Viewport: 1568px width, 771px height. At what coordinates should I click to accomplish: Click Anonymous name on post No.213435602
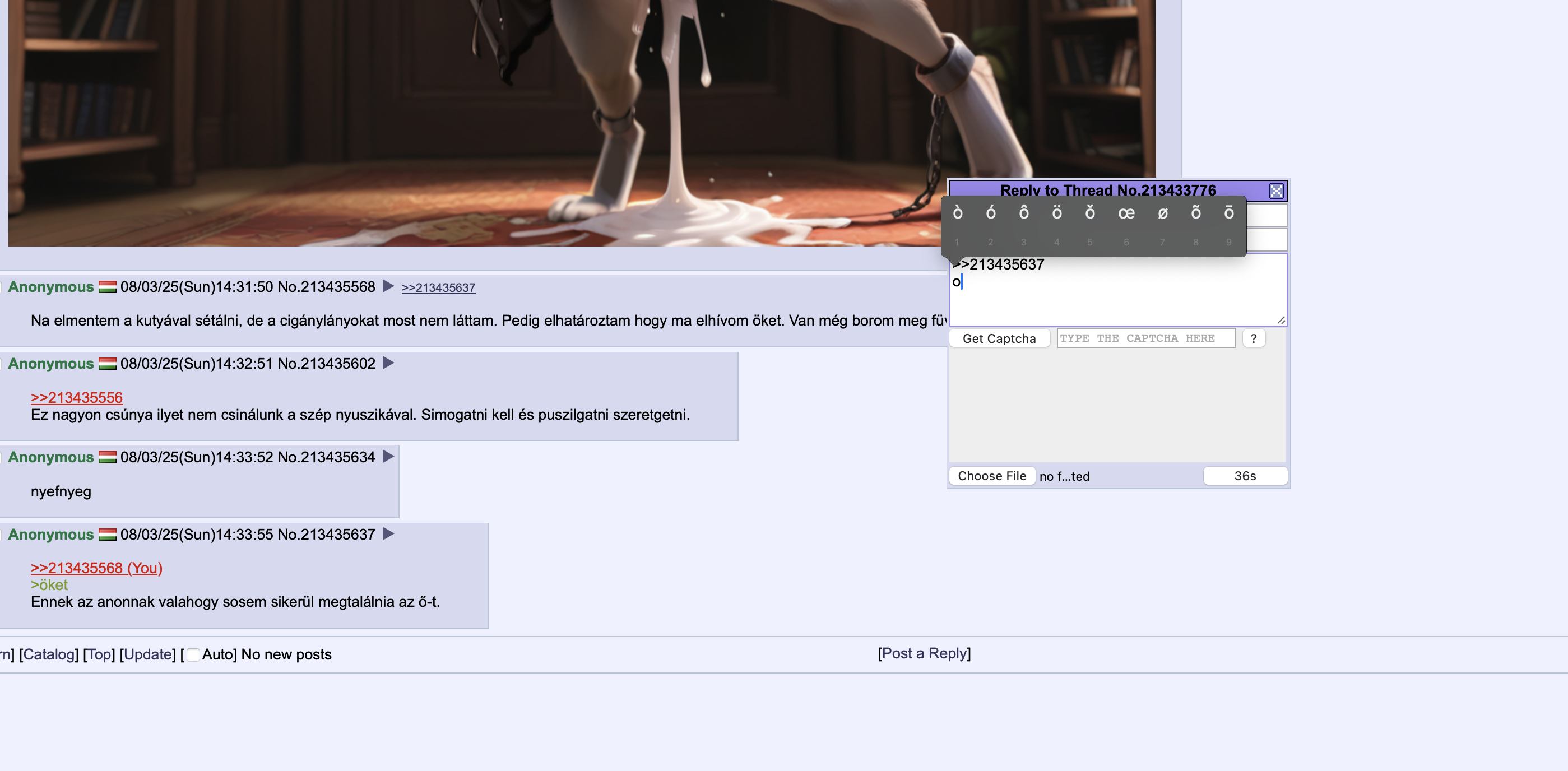(50, 363)
